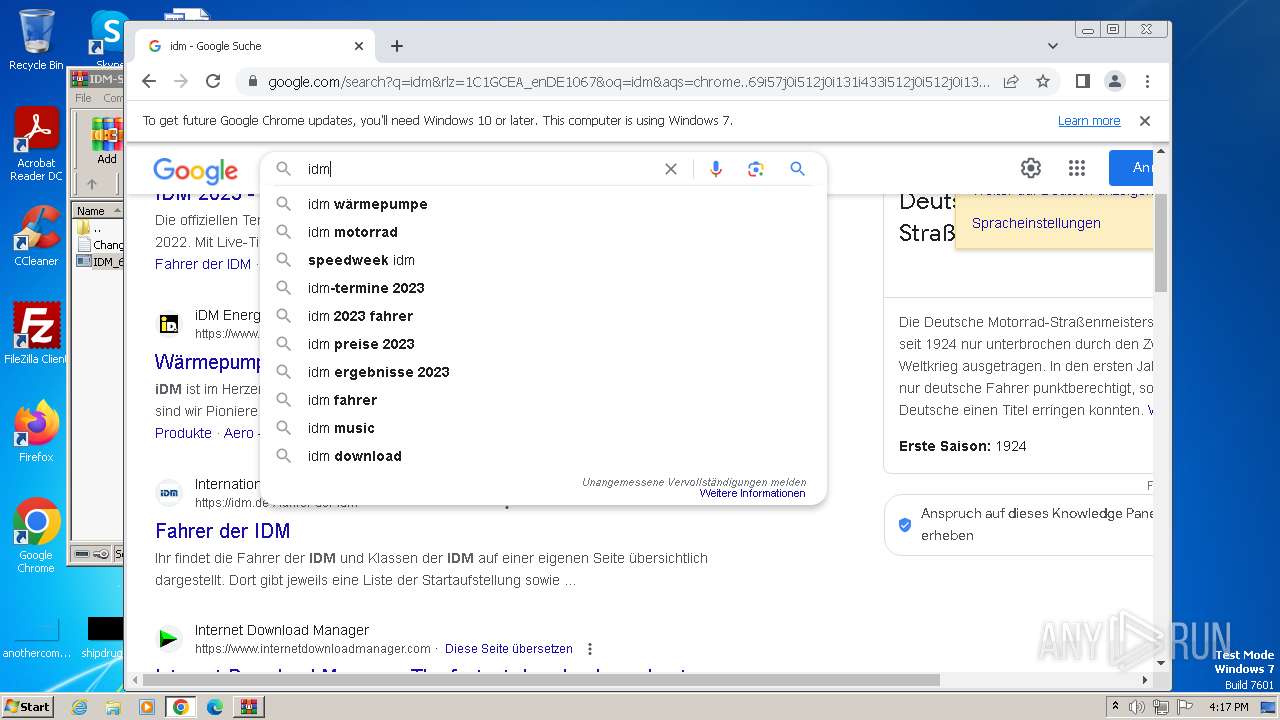Open the Learn more link in update bar
This screenshot has width=1280, height=720.
pyautogui.click(x=1089, y=121)
